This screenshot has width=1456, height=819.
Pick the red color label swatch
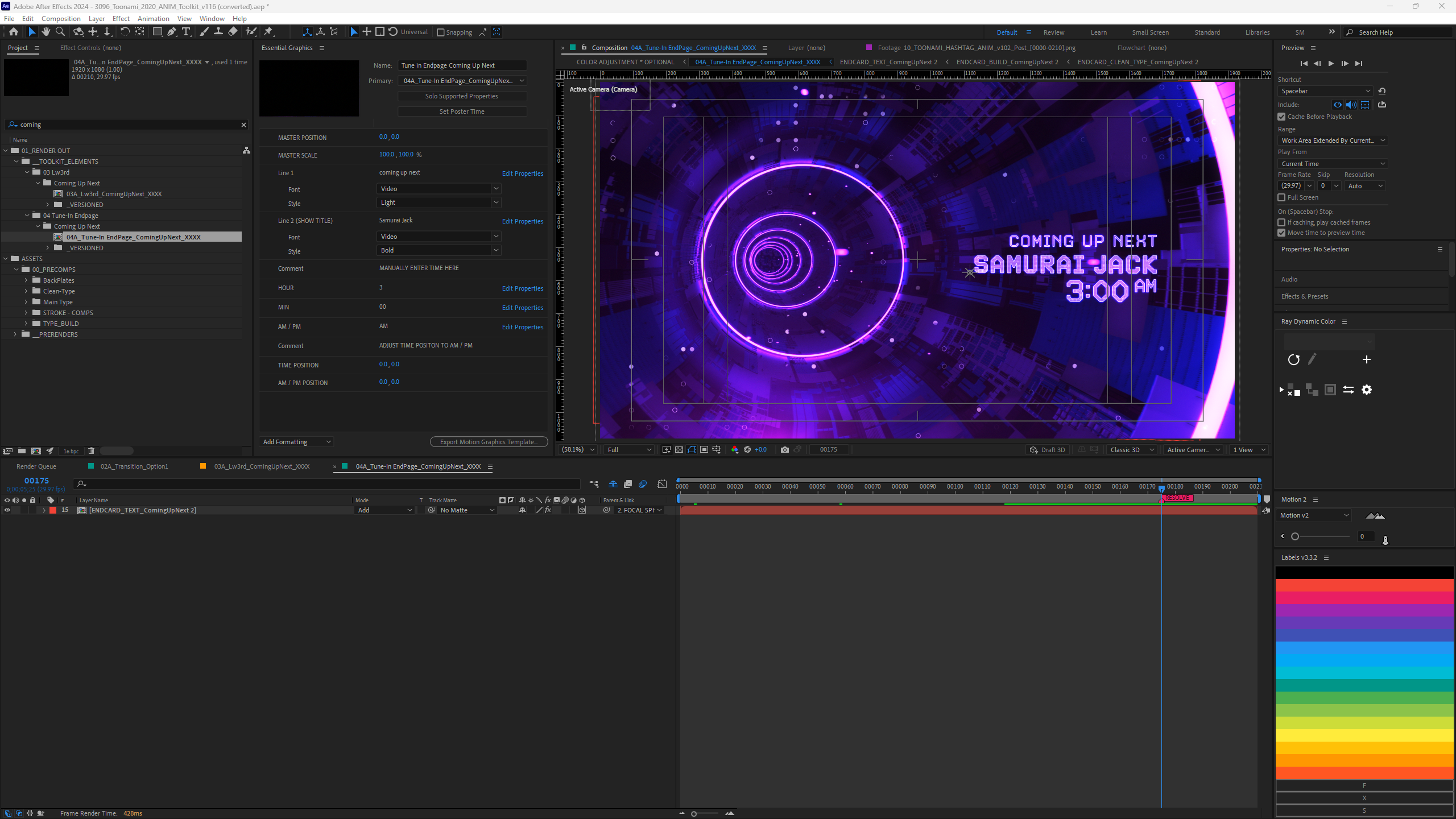pyautogui.click(x=1364, y=585)
